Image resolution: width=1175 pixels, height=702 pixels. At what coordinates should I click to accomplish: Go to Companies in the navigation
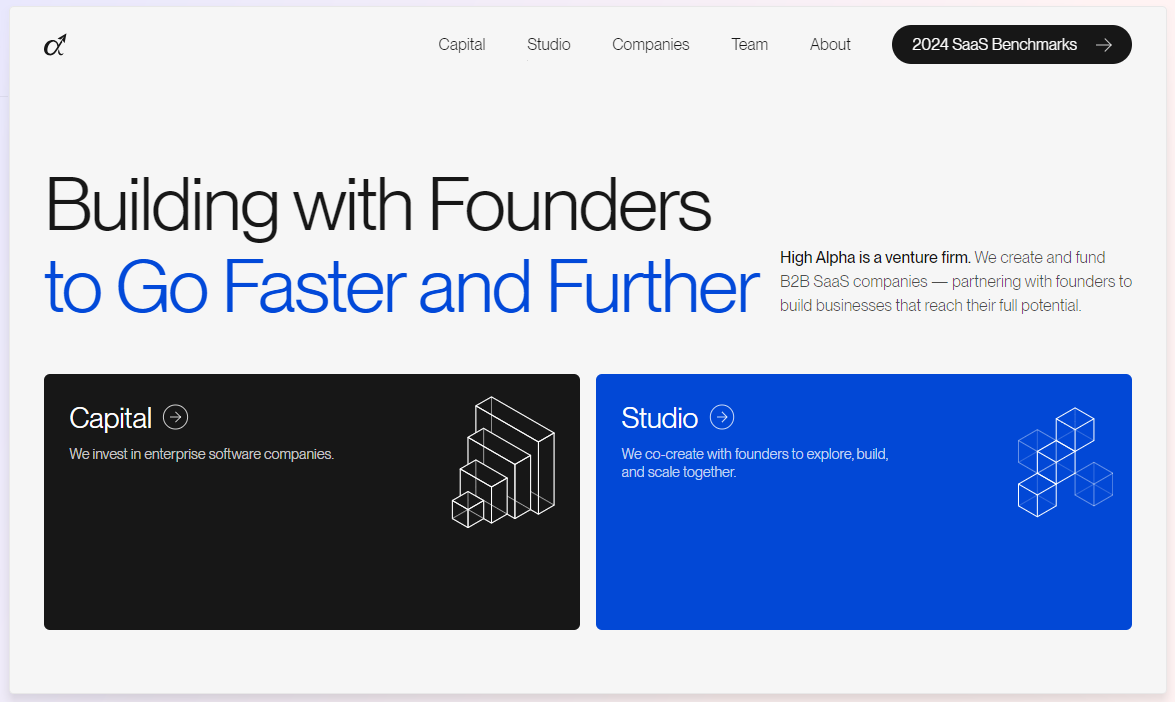650,44
